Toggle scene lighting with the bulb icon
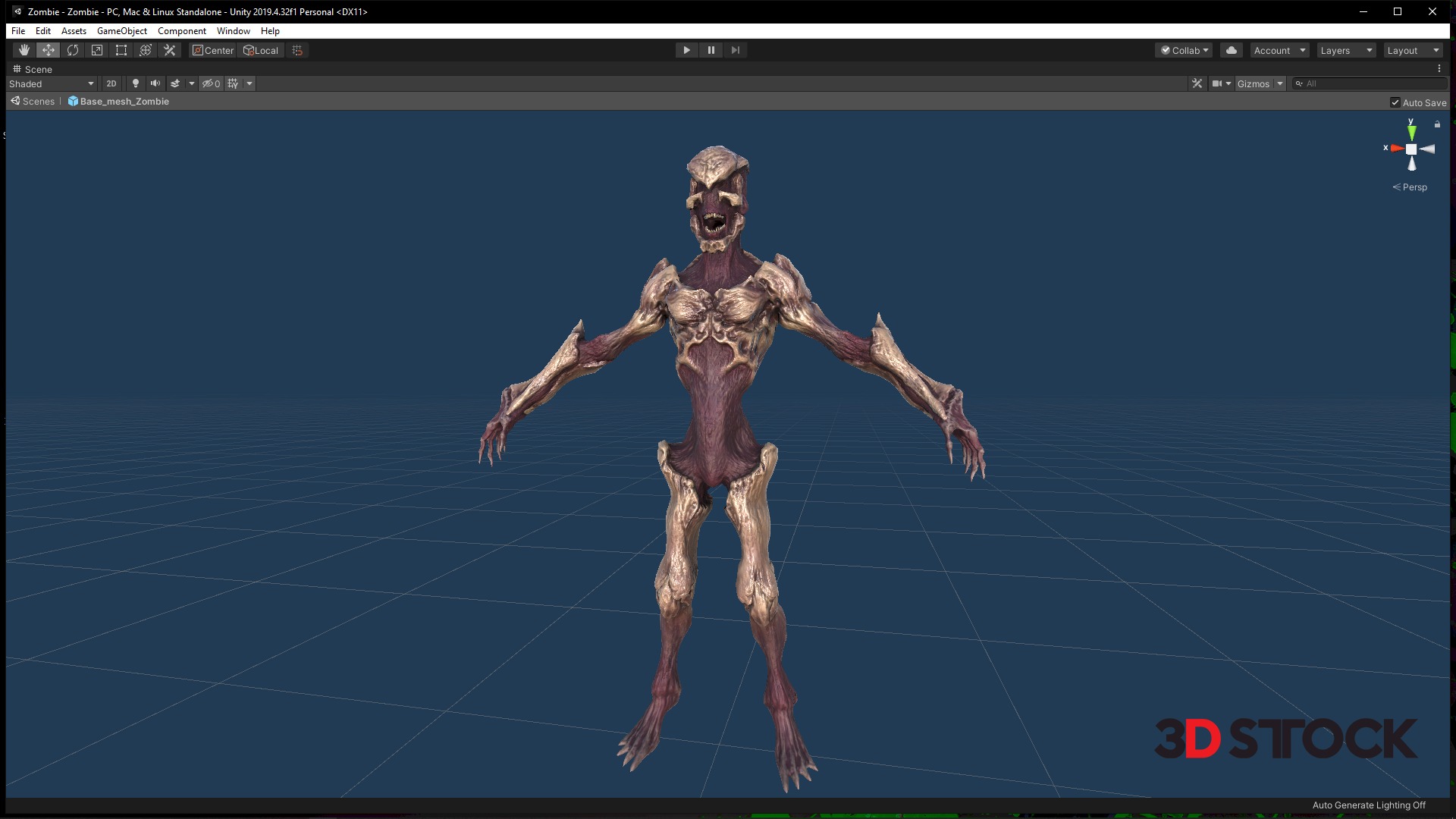This screenshot has height=819, width=1456. [136, 83]
